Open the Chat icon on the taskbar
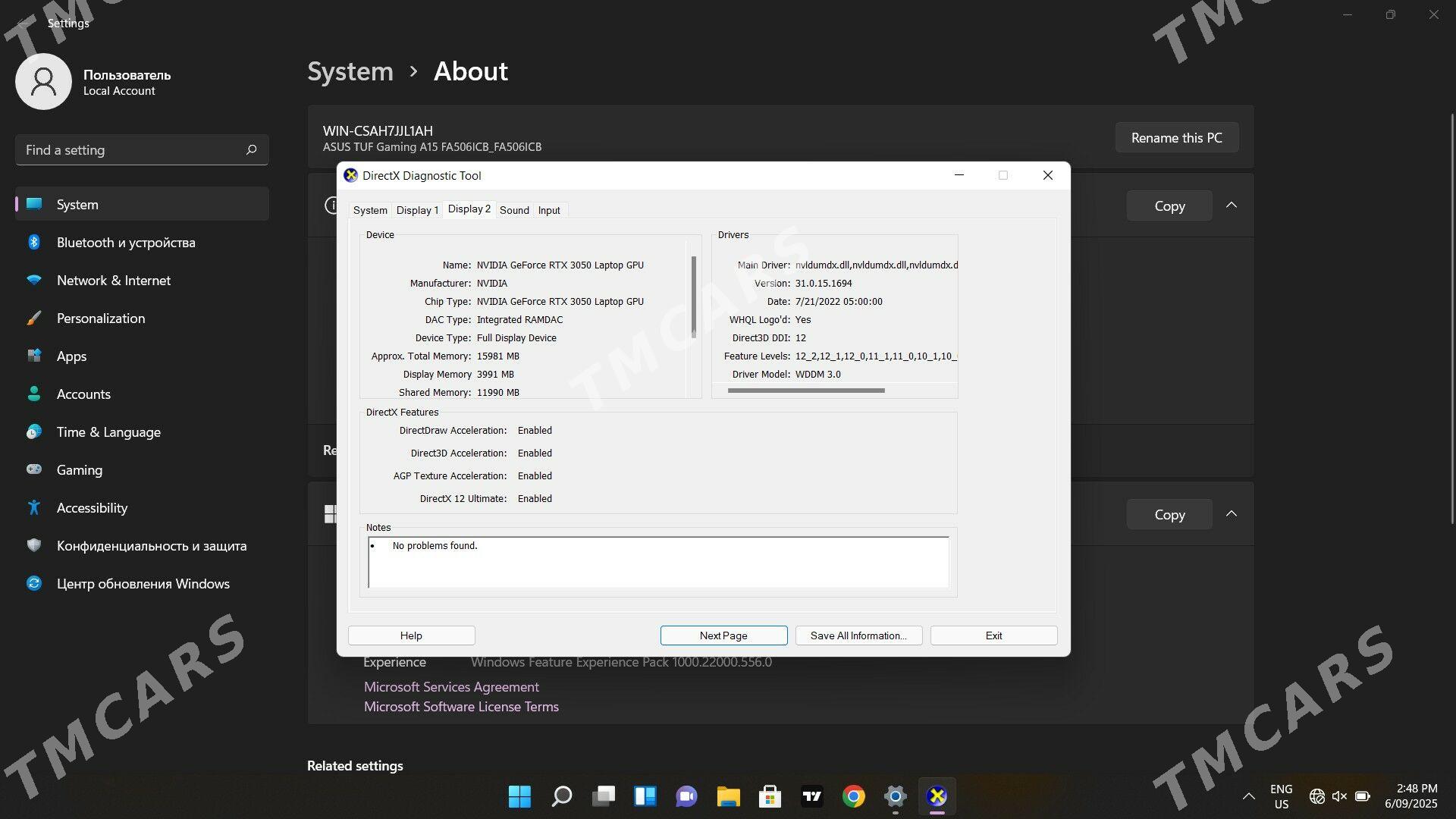The image size is (1456, 819). (x=687, y=796)
